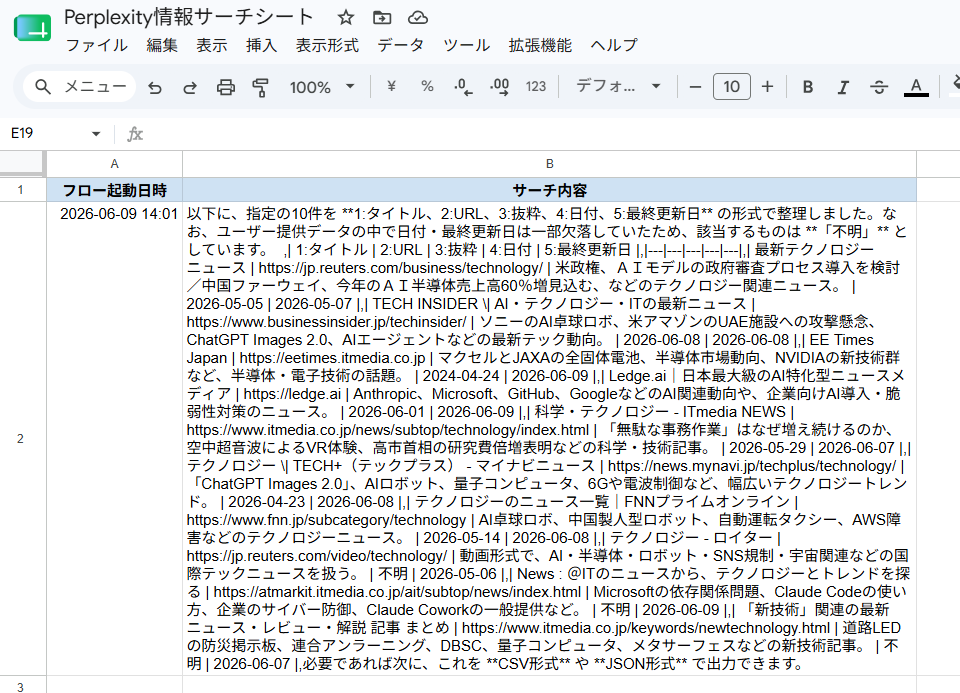Select row 1 header
Viewport: 960px width, 693px height.
coord(21,190)
